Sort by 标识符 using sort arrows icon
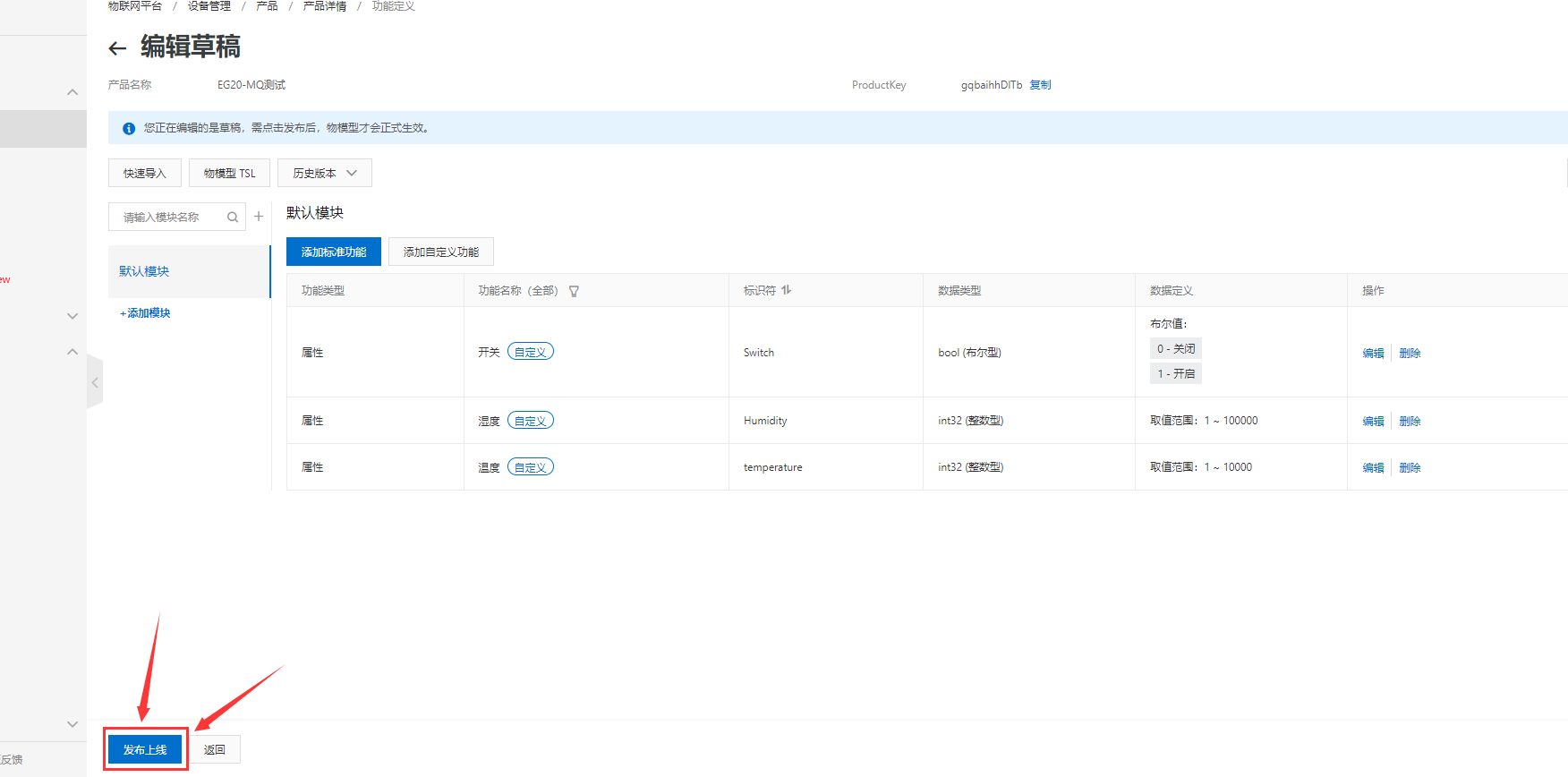 tap(787, 290)
